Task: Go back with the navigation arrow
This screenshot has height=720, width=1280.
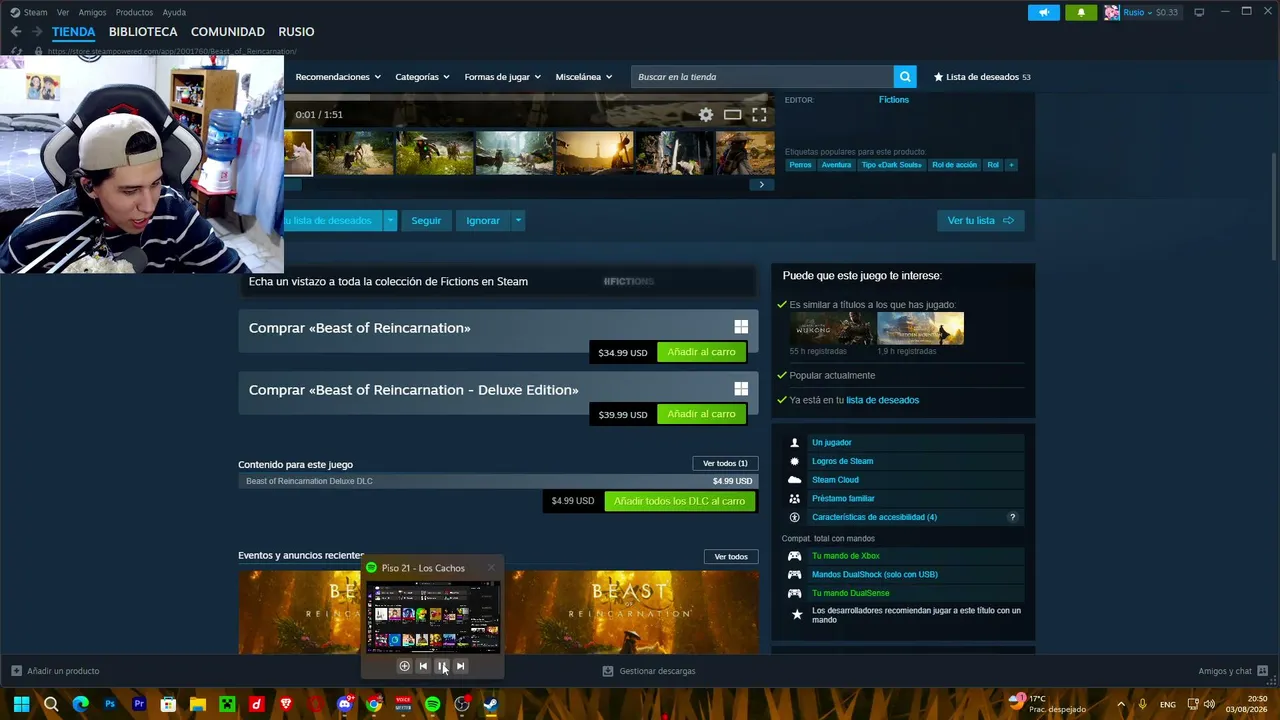Action: [16, 32]
